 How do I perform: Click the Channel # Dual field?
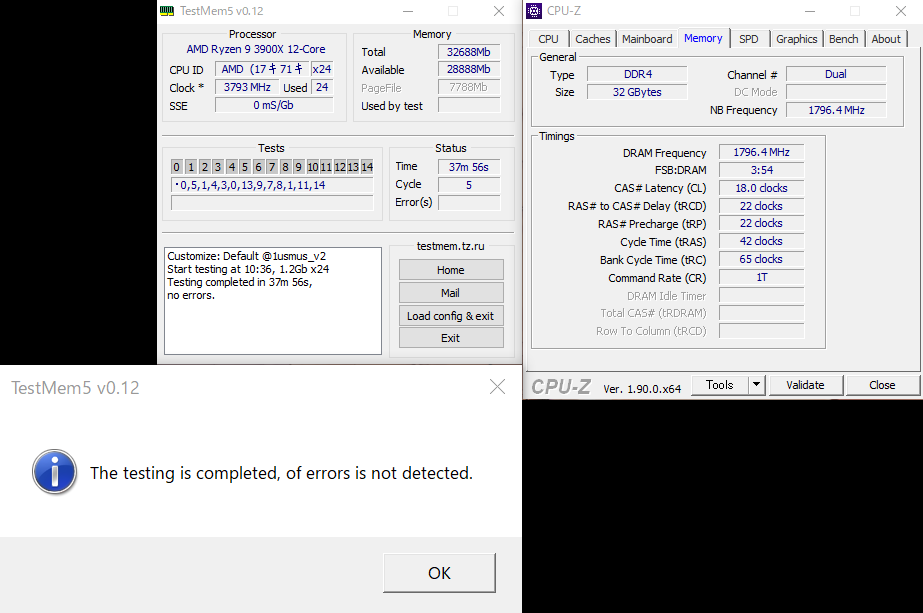tap(836, 74)
